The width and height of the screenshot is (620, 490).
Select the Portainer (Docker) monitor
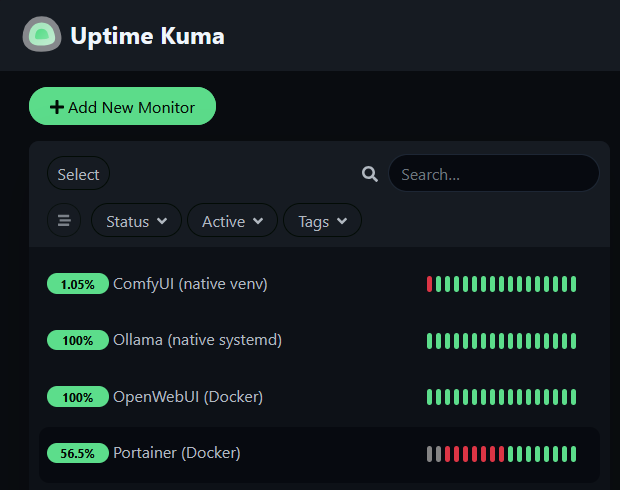pyautogui.click(x=319, y=454)
